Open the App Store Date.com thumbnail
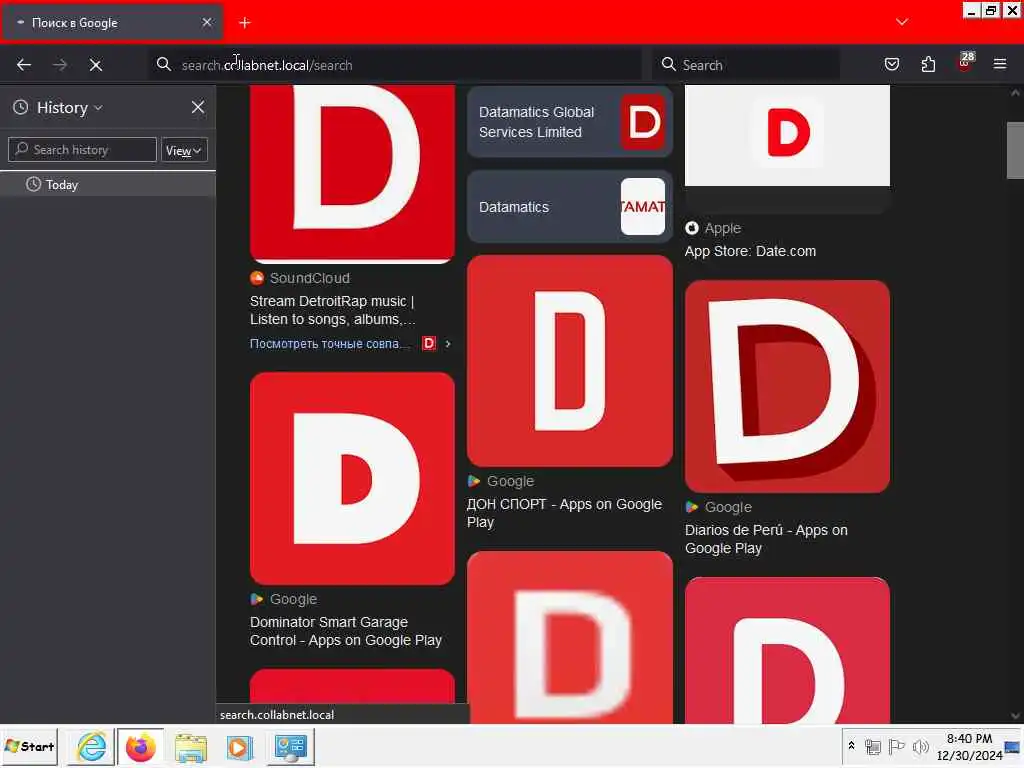Screen dimensions: 1024x768 tap(787, 135)
